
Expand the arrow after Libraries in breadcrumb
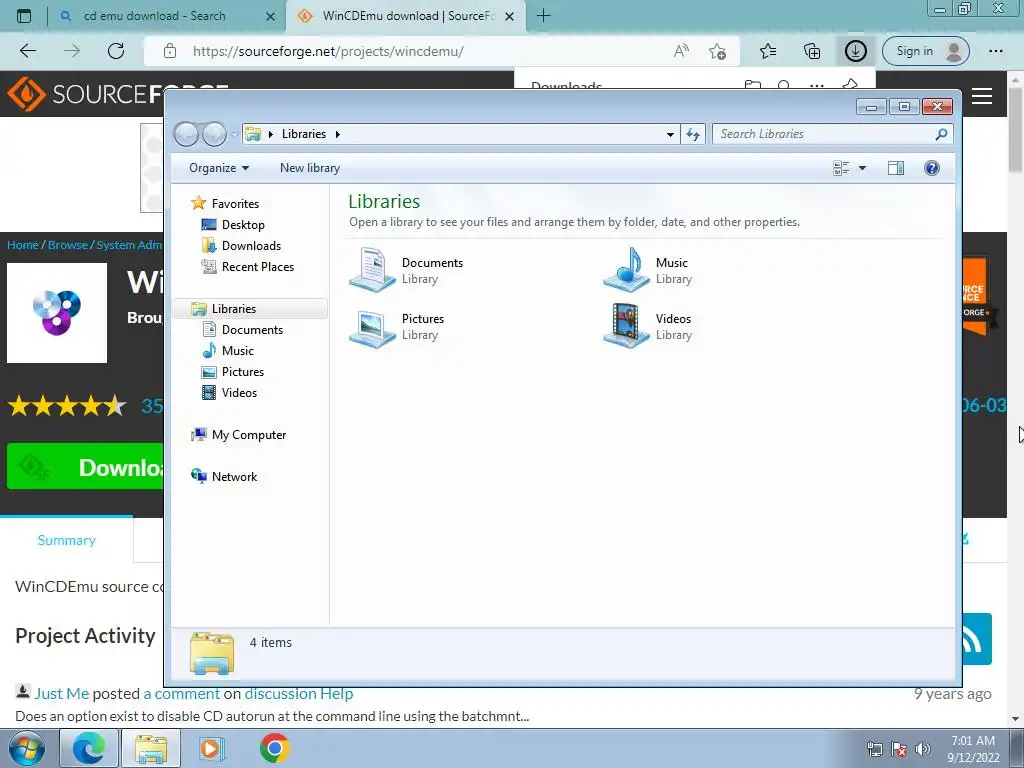338,135
